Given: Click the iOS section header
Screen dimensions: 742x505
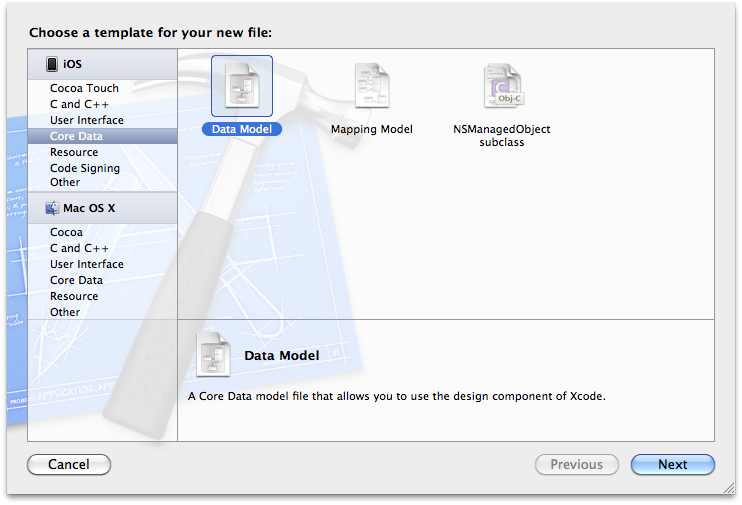Looking at the screenshot, I should (103, 64).
